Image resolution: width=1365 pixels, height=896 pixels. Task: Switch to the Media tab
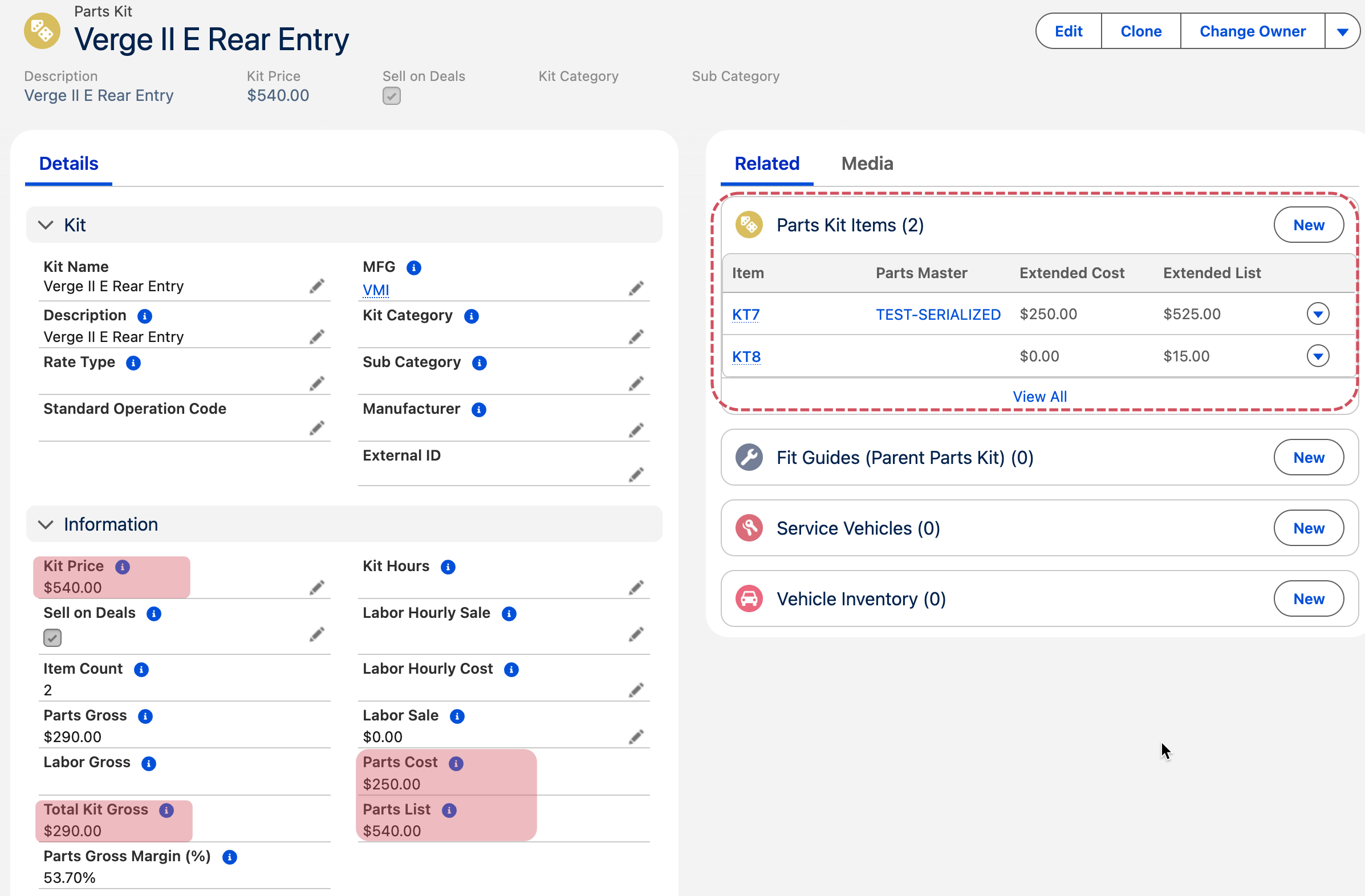point(867,164)
